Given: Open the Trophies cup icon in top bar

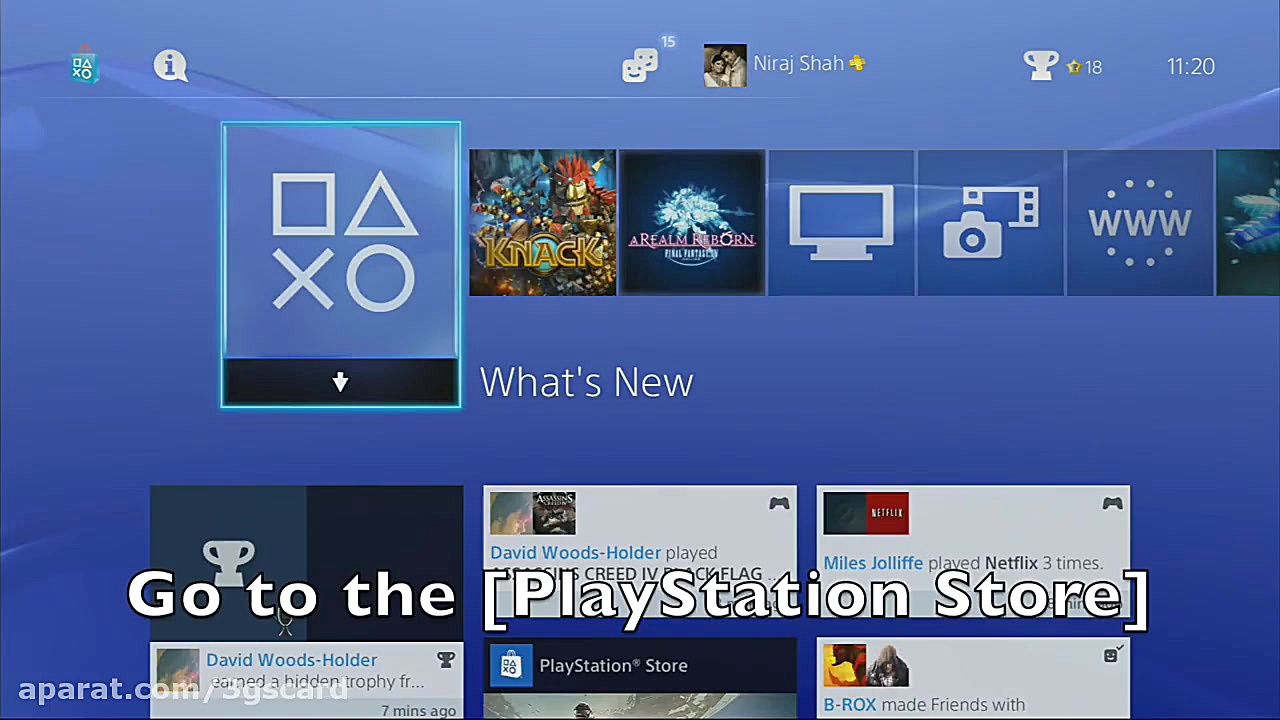Looking at the screenshot, I should click(x=1041, y=66).
